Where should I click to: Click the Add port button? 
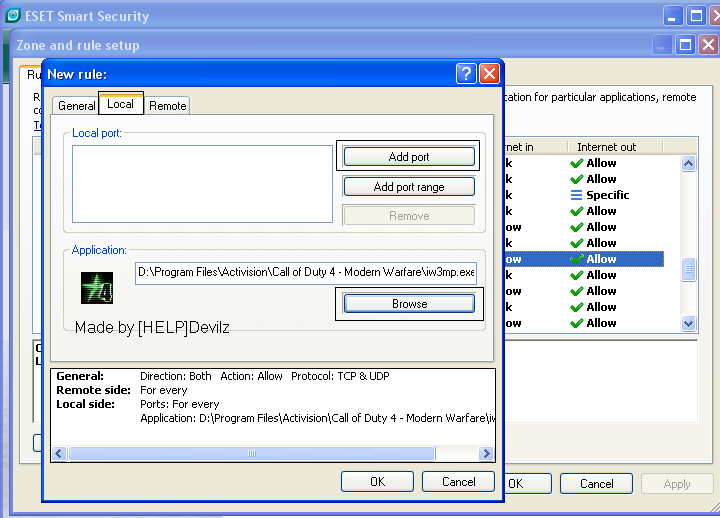[409, 157]
